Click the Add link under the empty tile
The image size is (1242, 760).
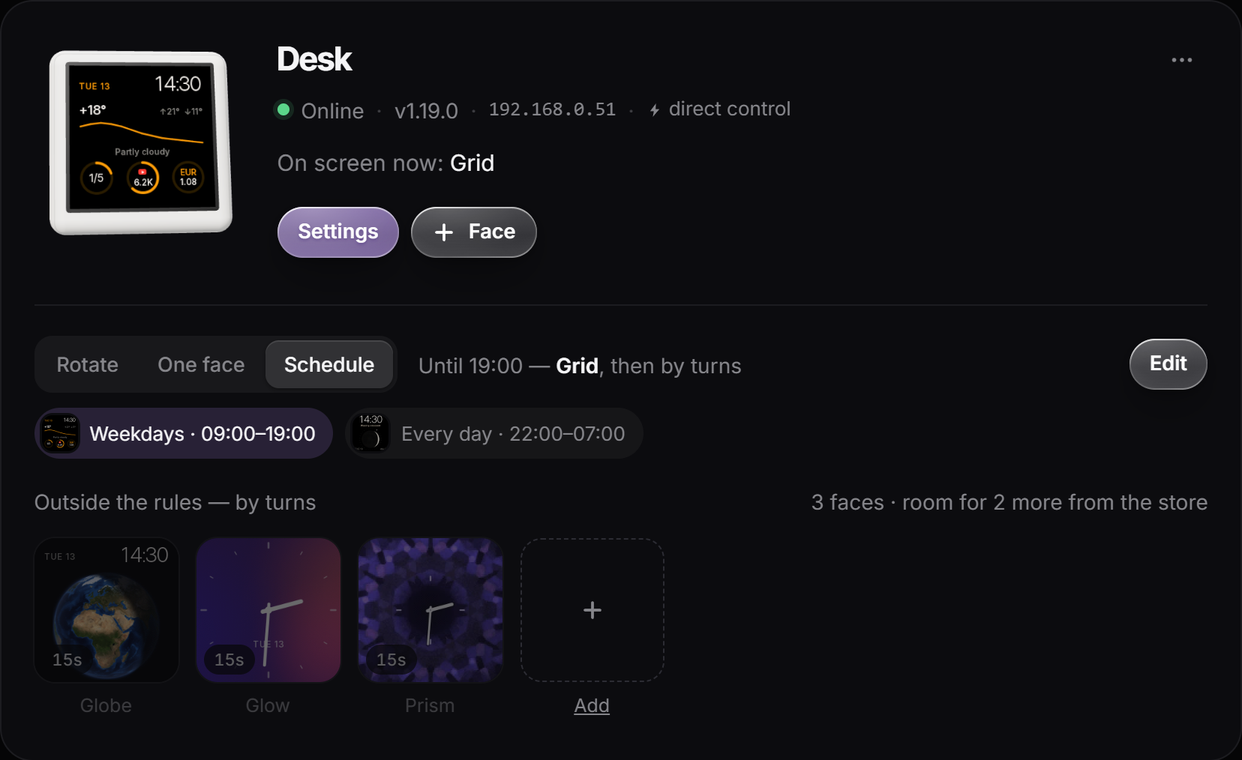pyautogui.click(x=592, y=705)
